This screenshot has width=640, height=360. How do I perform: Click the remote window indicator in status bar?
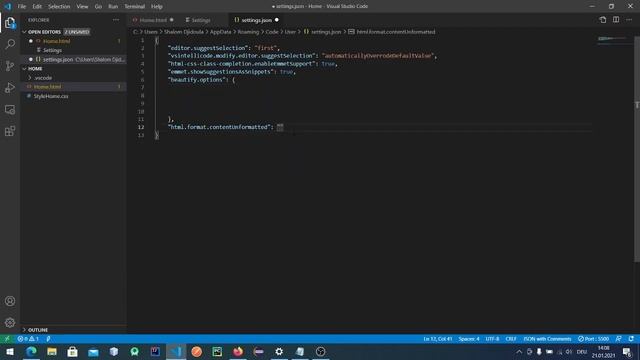(7, 339)
